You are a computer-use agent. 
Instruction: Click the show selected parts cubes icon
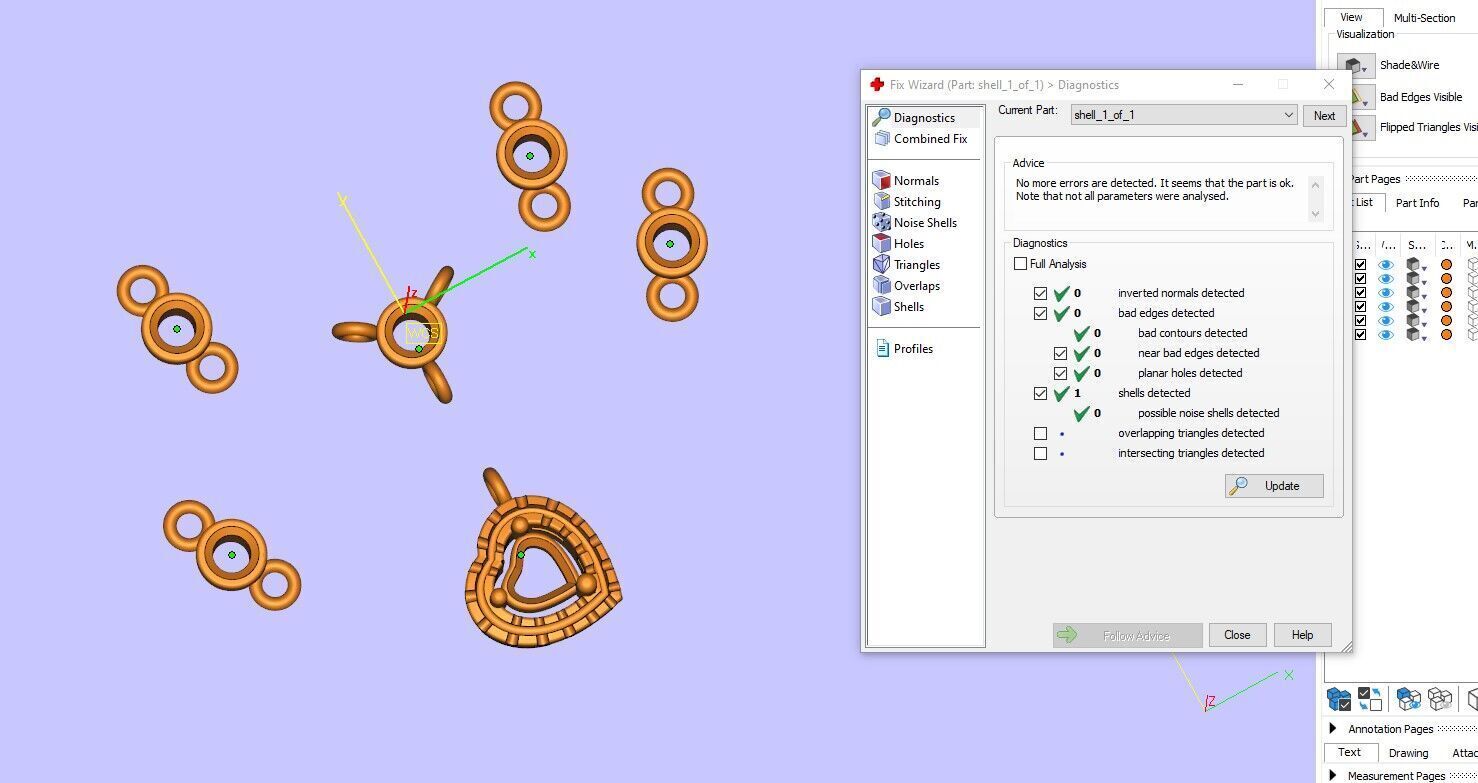(x=1409, y=699)
